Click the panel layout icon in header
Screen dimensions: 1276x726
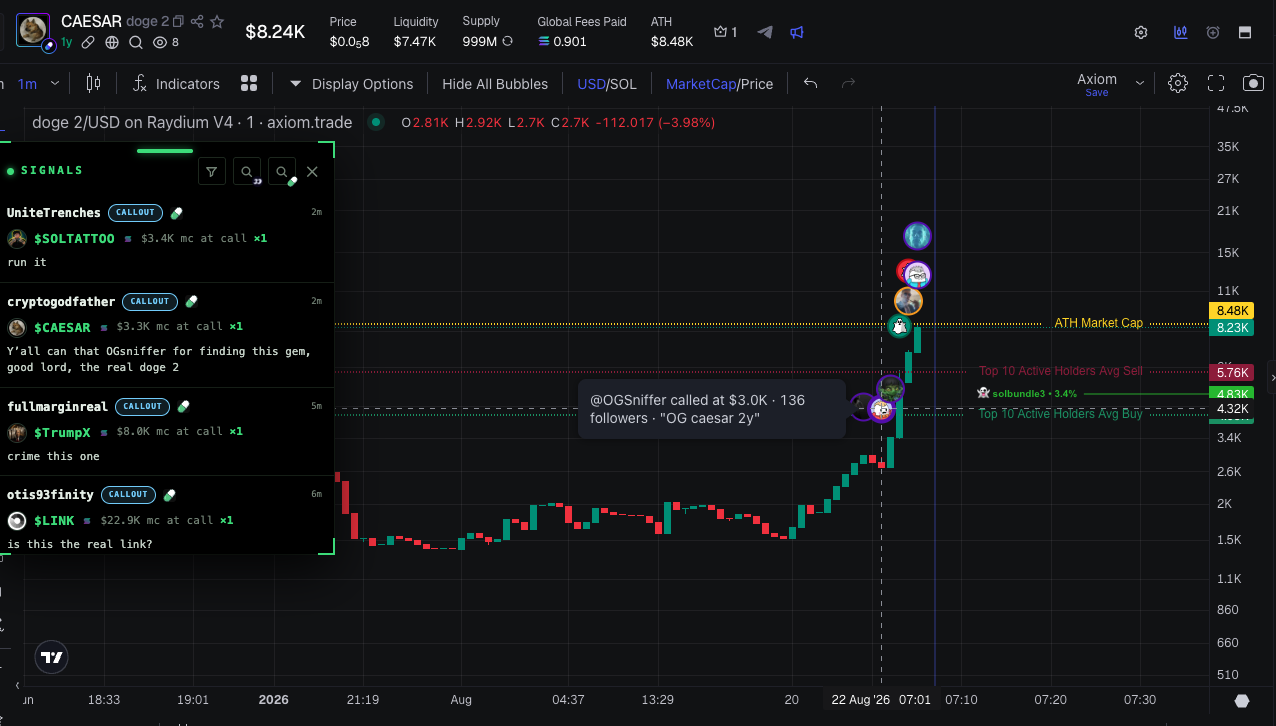(1245, 32)
